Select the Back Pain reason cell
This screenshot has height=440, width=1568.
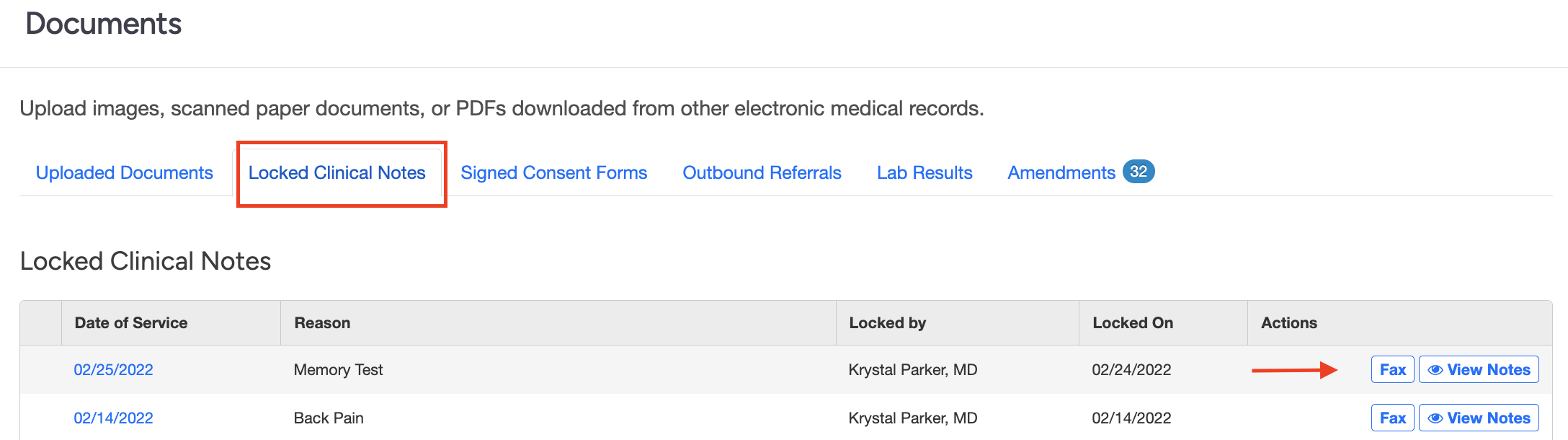tap(329, 418)
